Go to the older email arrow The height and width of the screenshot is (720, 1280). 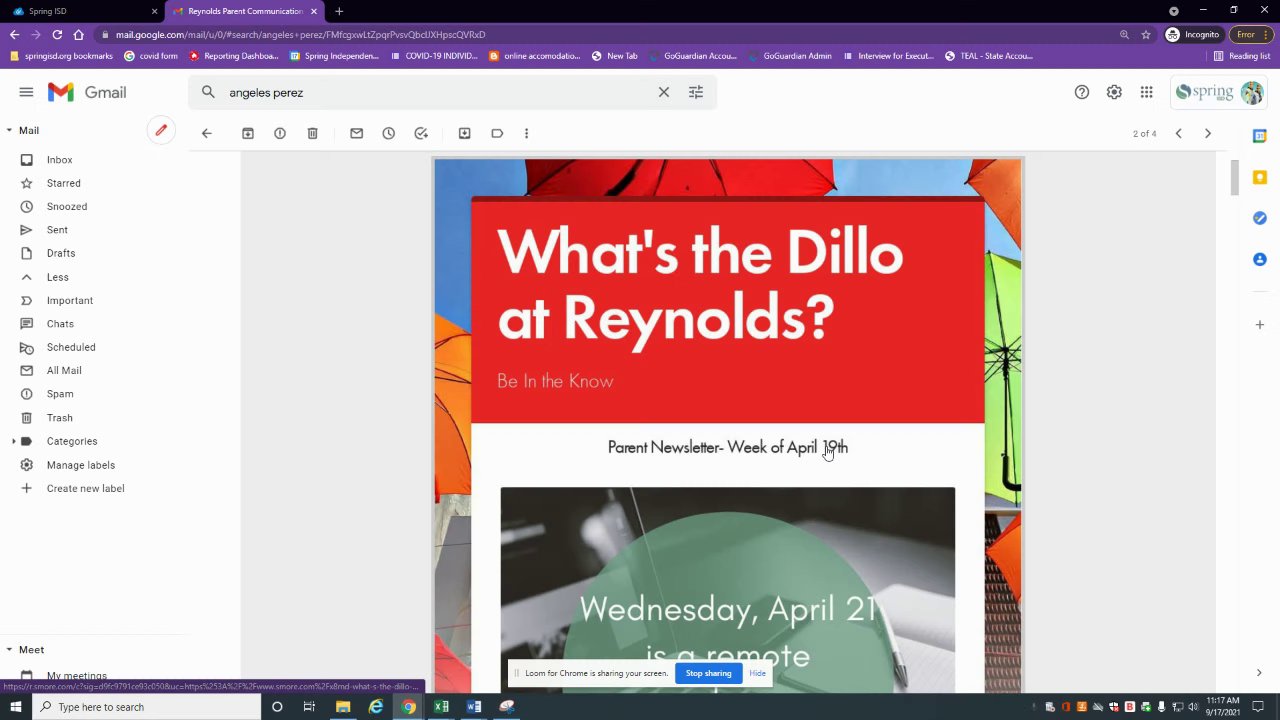1208,133
